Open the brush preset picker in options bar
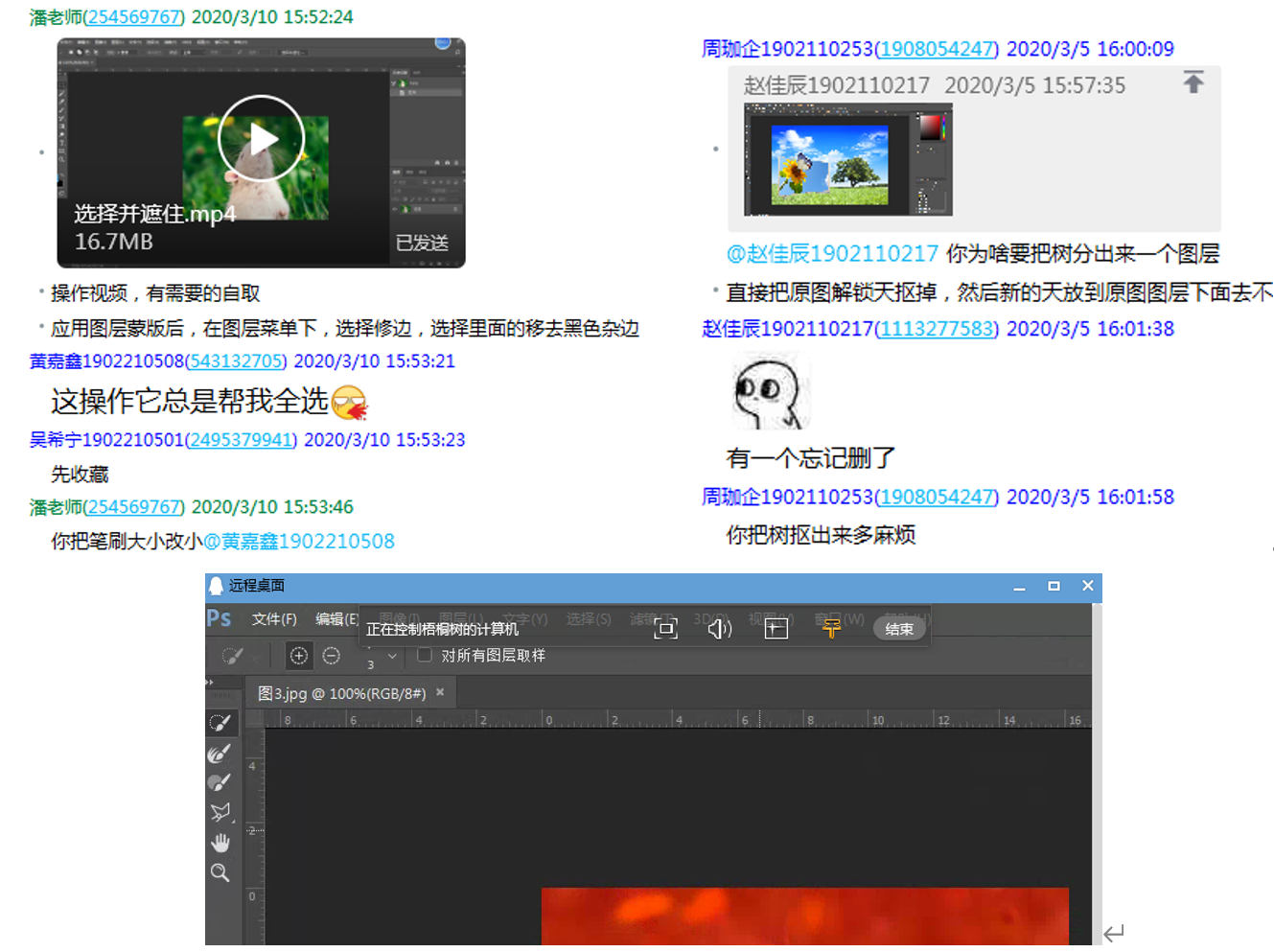Viewport: 1274px width, 952px height. tap(232, 656)
